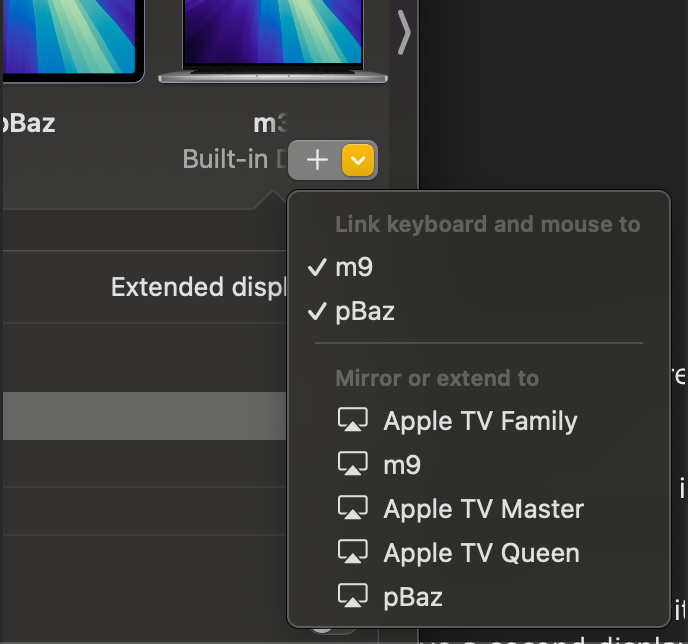Pick Apple TV Master in the menu
The width and height of the screenshot is (688, 644).
click(483, 509)
